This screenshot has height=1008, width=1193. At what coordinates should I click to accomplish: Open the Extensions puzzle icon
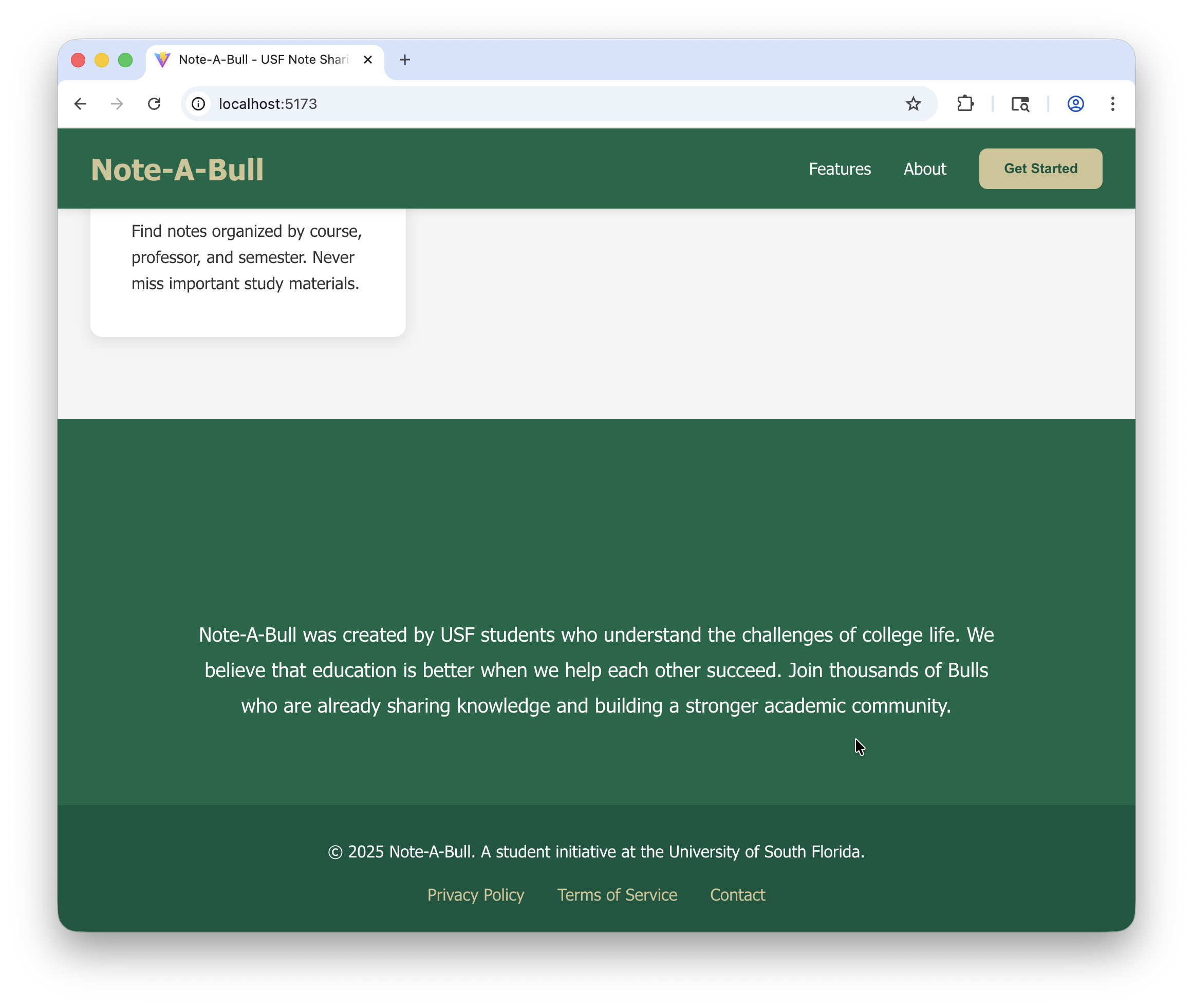pyautogui.click(x=965, y=104)
